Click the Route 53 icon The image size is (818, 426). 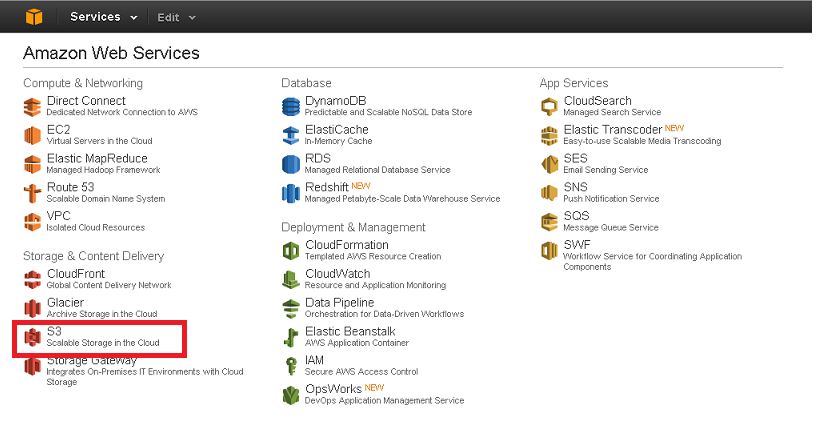[x=32, y=193]
